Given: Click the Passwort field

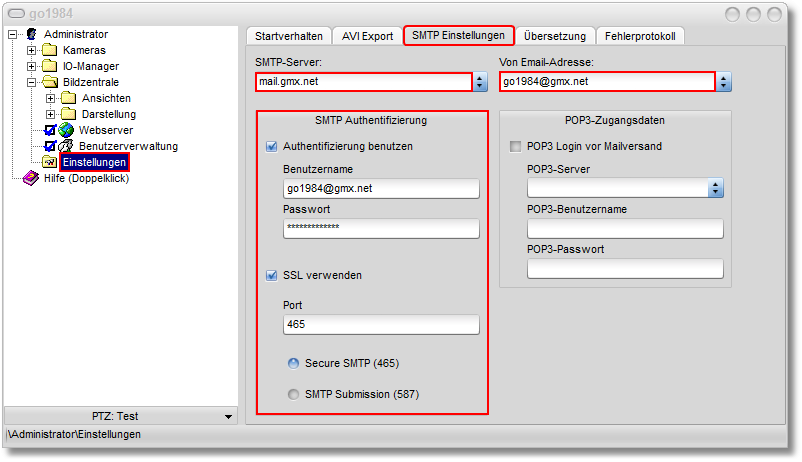Looking at the screenshot, I should point(381,228).
